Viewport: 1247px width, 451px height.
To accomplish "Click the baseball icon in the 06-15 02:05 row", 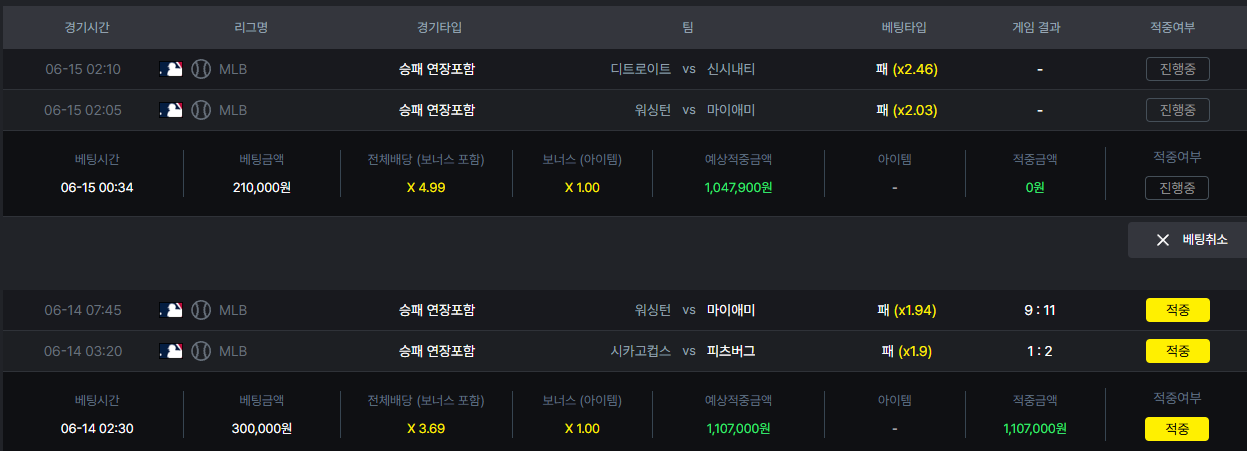I will [201, 110].
